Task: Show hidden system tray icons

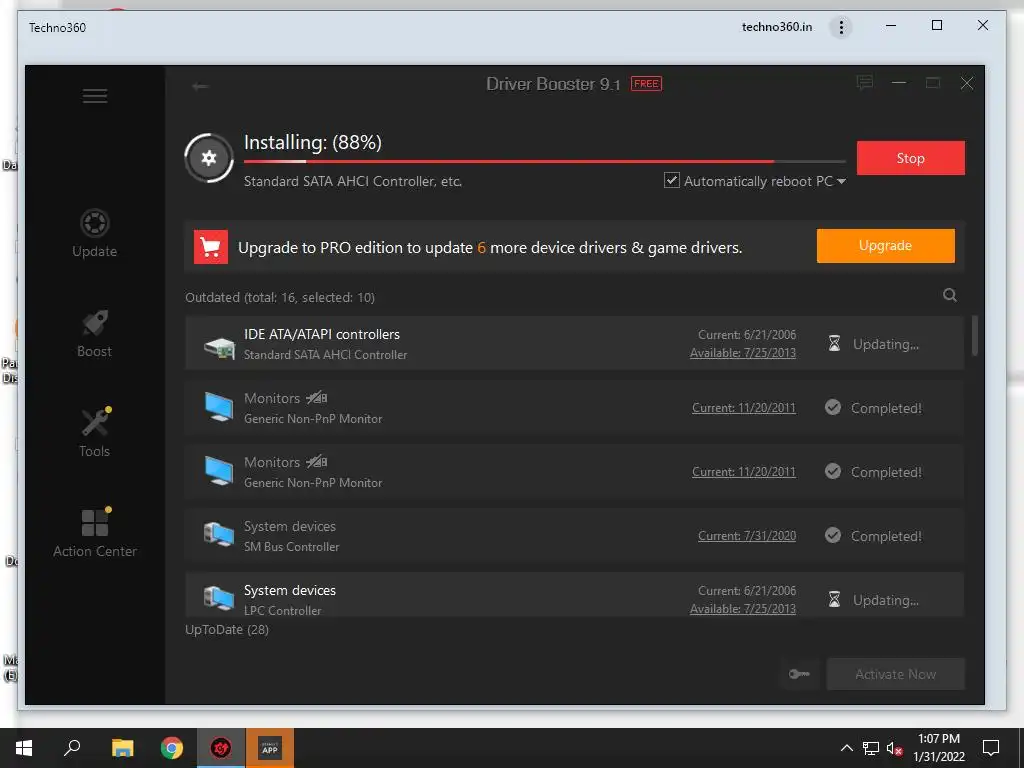Action: 846,748
